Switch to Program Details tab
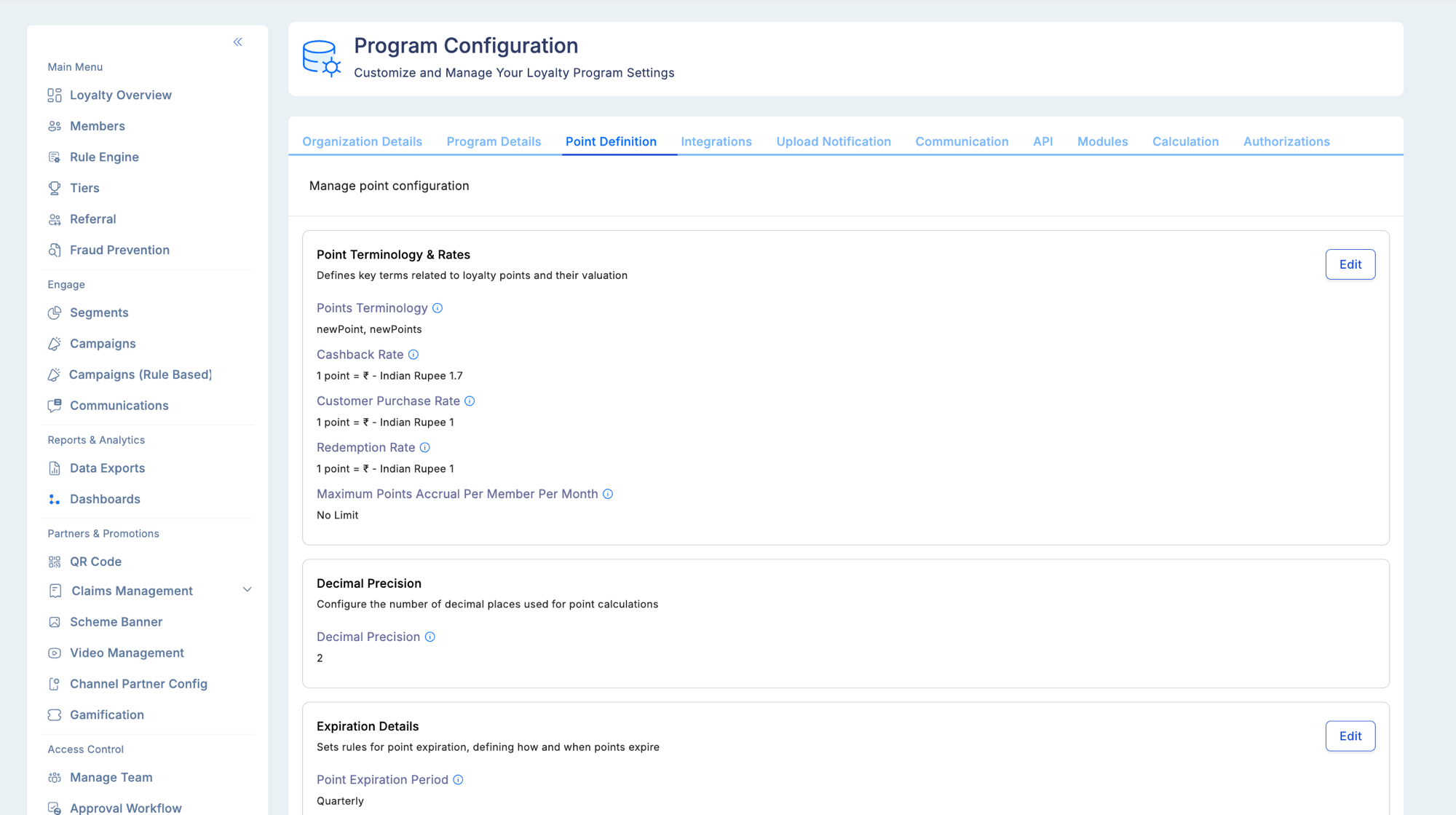Viewport: 1456px width, 815px height. tap(494, 141)
